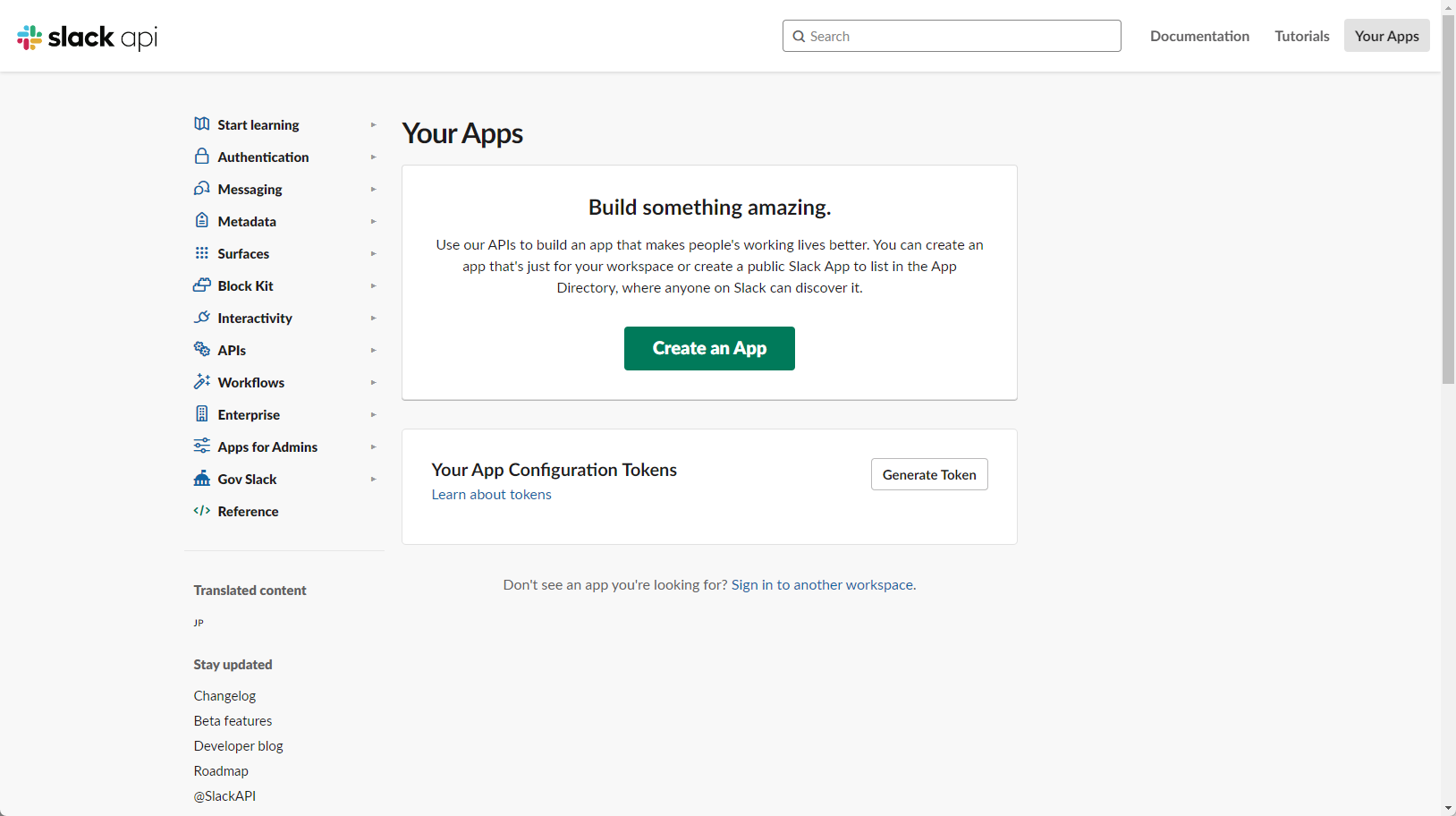Expand the Block Kit section arrow
The height and width of the screenshot is (816, 1456).
(373, 285)
